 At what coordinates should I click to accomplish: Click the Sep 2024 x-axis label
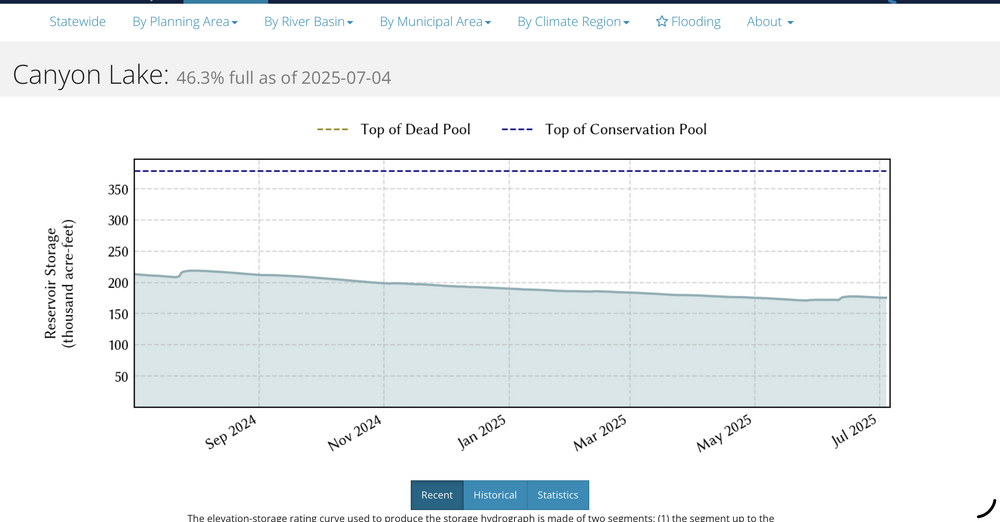pos(231,433)
